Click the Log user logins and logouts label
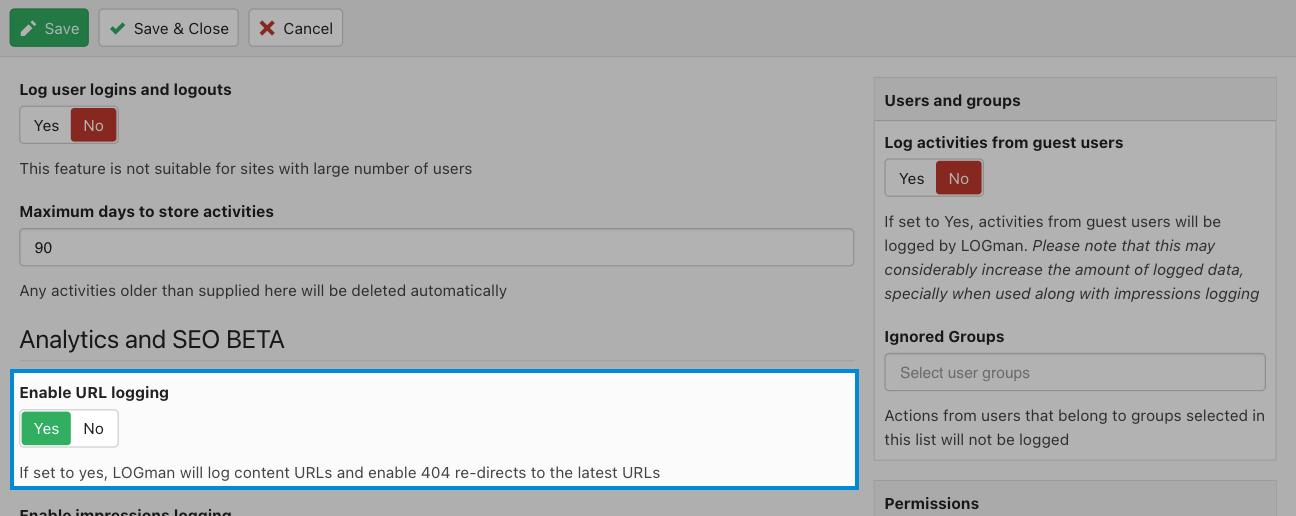Screen dimensions: 1296x516 pos(125,89)
